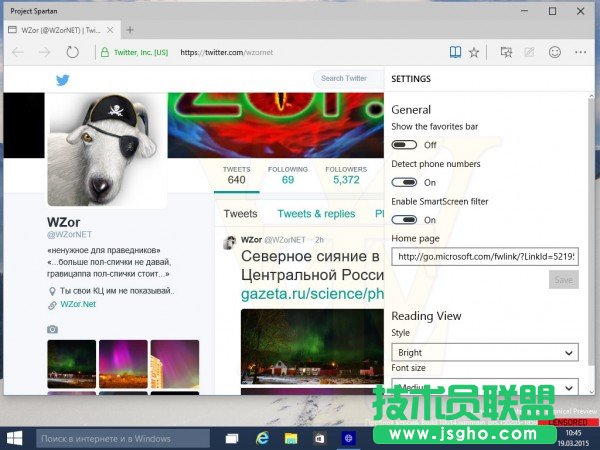Select the WZor Twitter browser tab
Screen dimensions: 600x450
[61, 30]
